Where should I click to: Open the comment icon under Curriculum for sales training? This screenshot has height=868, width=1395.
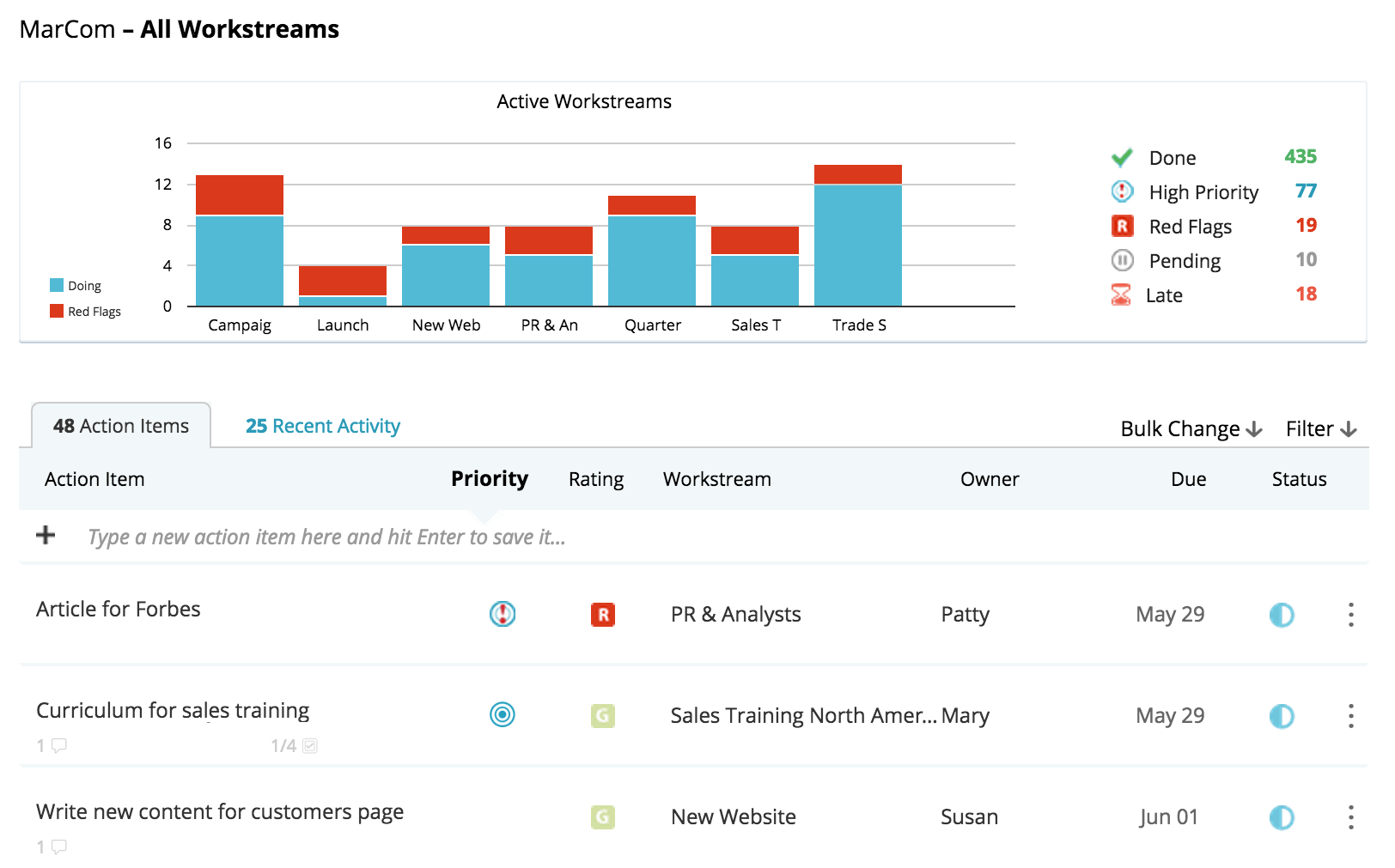pyautogui.click(x=58, y=745)
